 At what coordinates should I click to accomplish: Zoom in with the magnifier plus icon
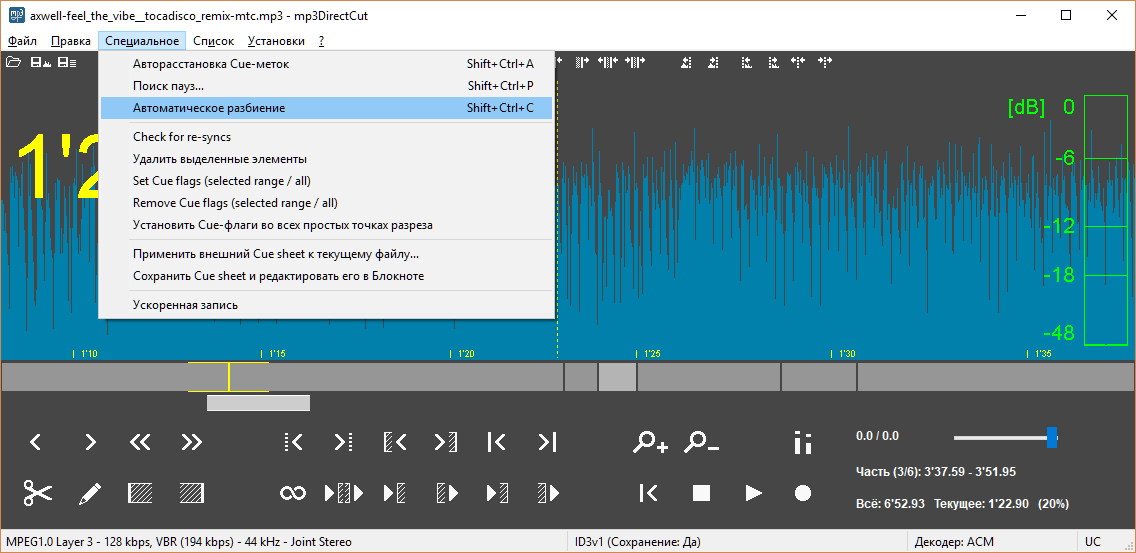650,442
